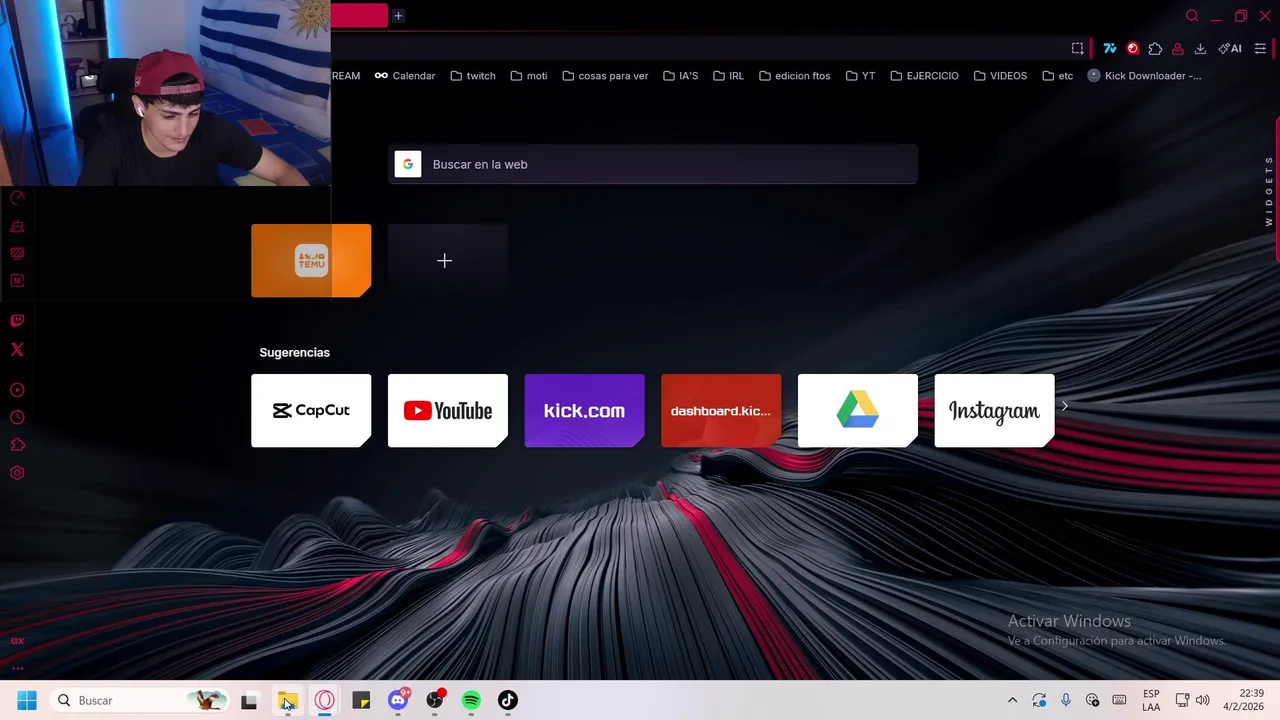Open the YouTube suggestion tile
The height and width of the screenshot is (720, 1280).
pyautogui.click(x=448, y=410)
